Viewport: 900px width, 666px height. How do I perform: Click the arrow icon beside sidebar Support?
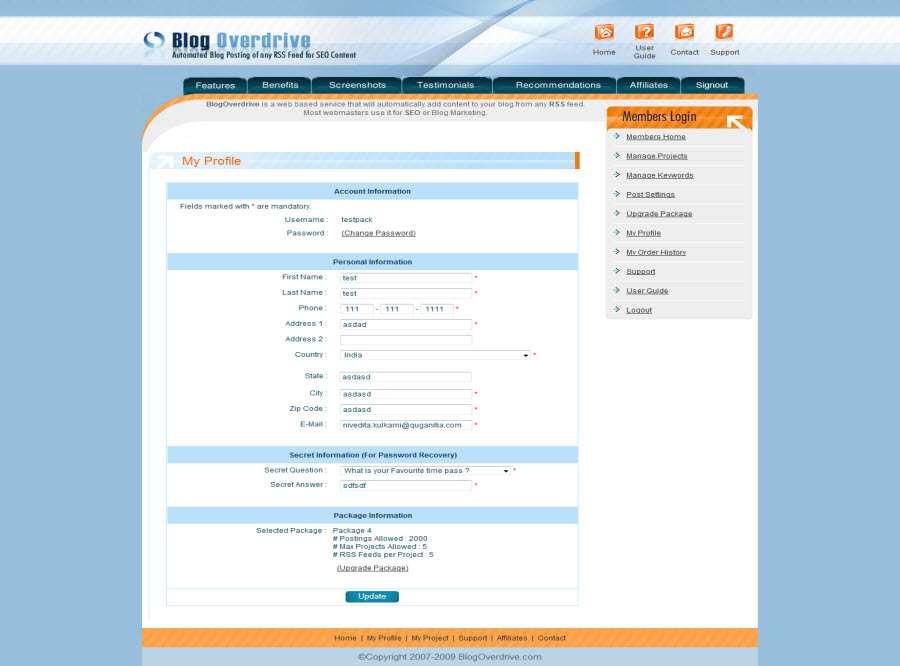click(x=617, y=271)
